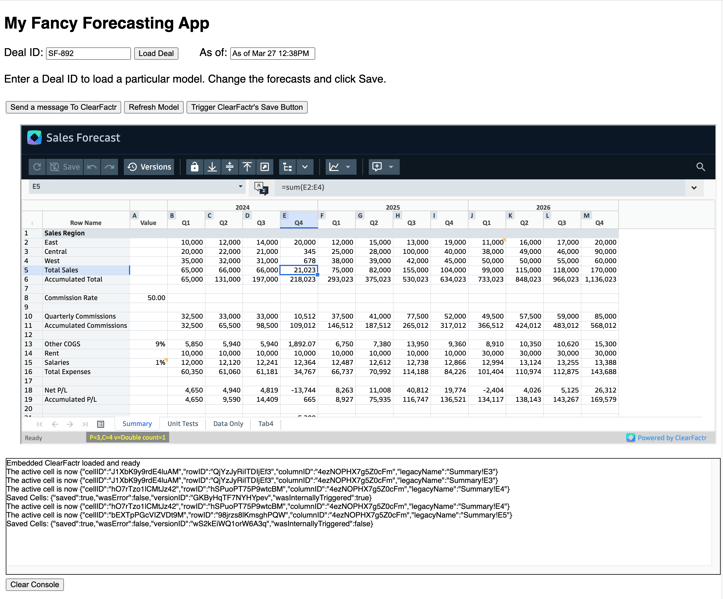Switch to the Unit Tests tab

pos(183,424)
